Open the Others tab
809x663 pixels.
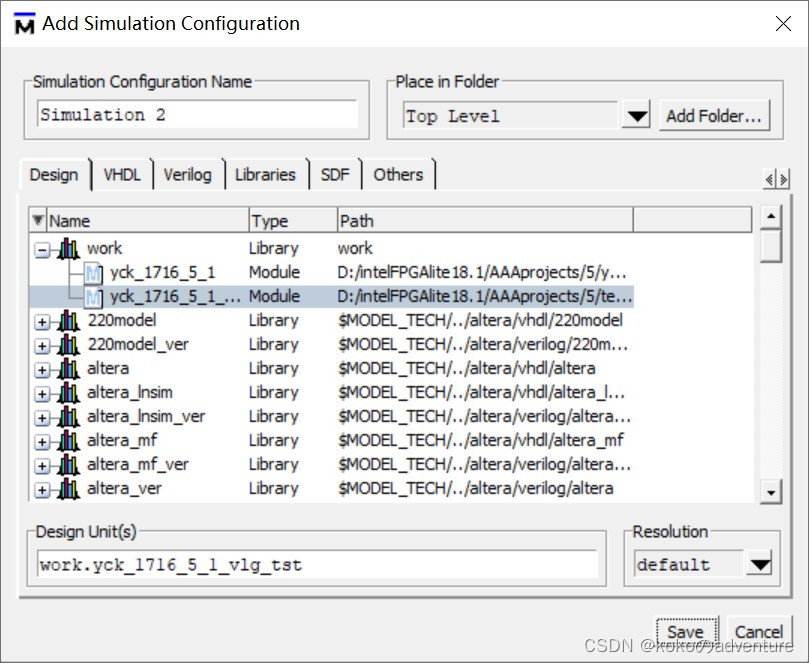[398, 175]
